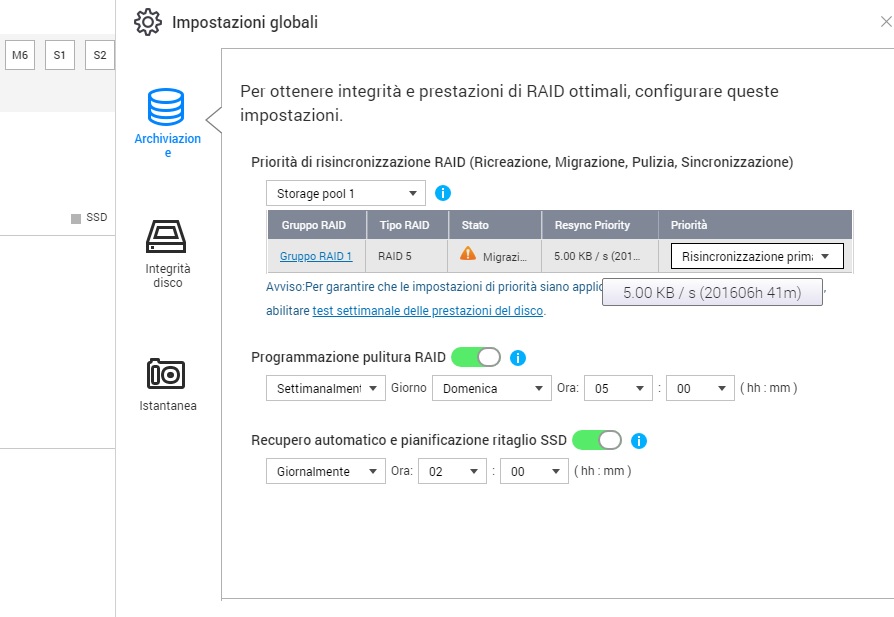Click info icon beside Programmazione pulitura RAID
Image resolution: width=894 pixels, height=617 pixels.
coord(518,358)
